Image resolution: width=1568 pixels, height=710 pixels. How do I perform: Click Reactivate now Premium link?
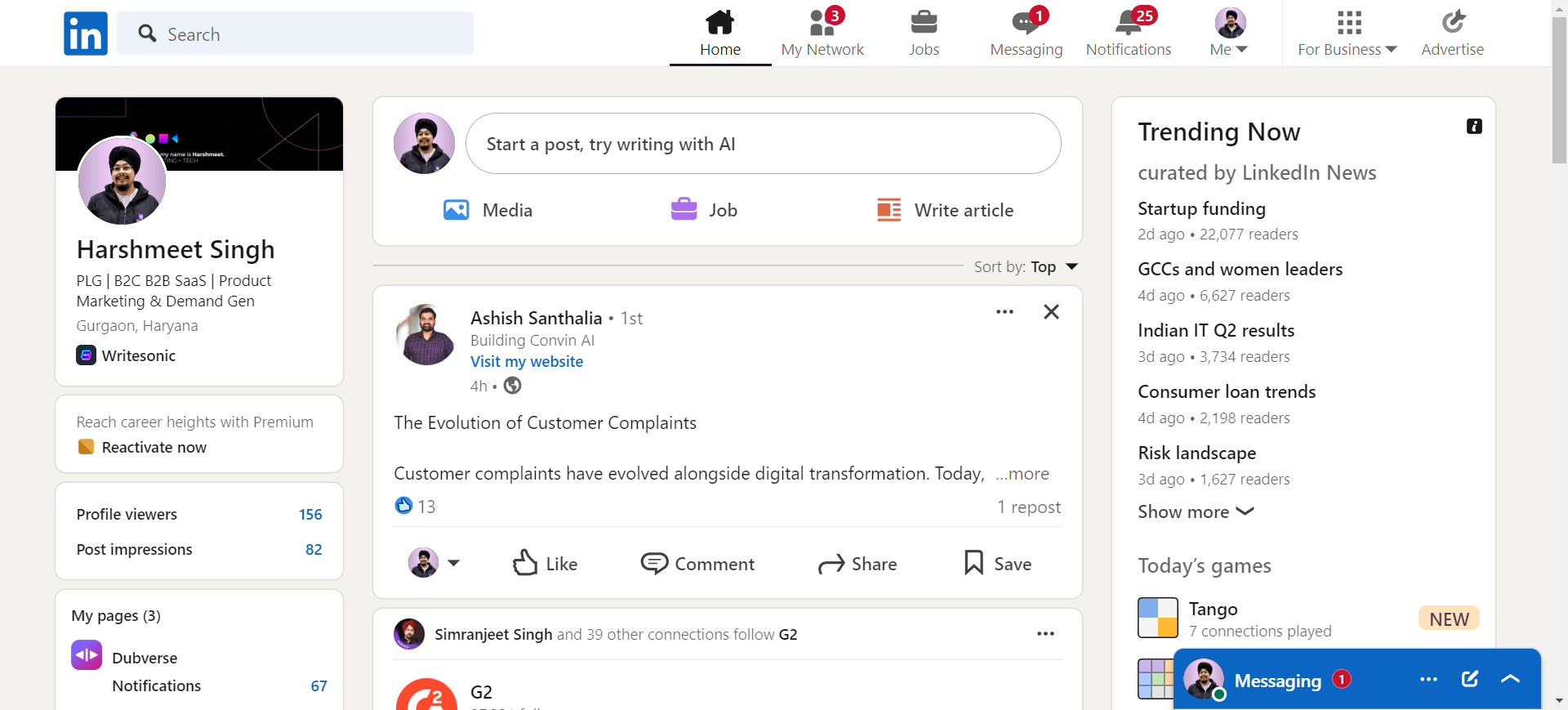coord(154,448)
